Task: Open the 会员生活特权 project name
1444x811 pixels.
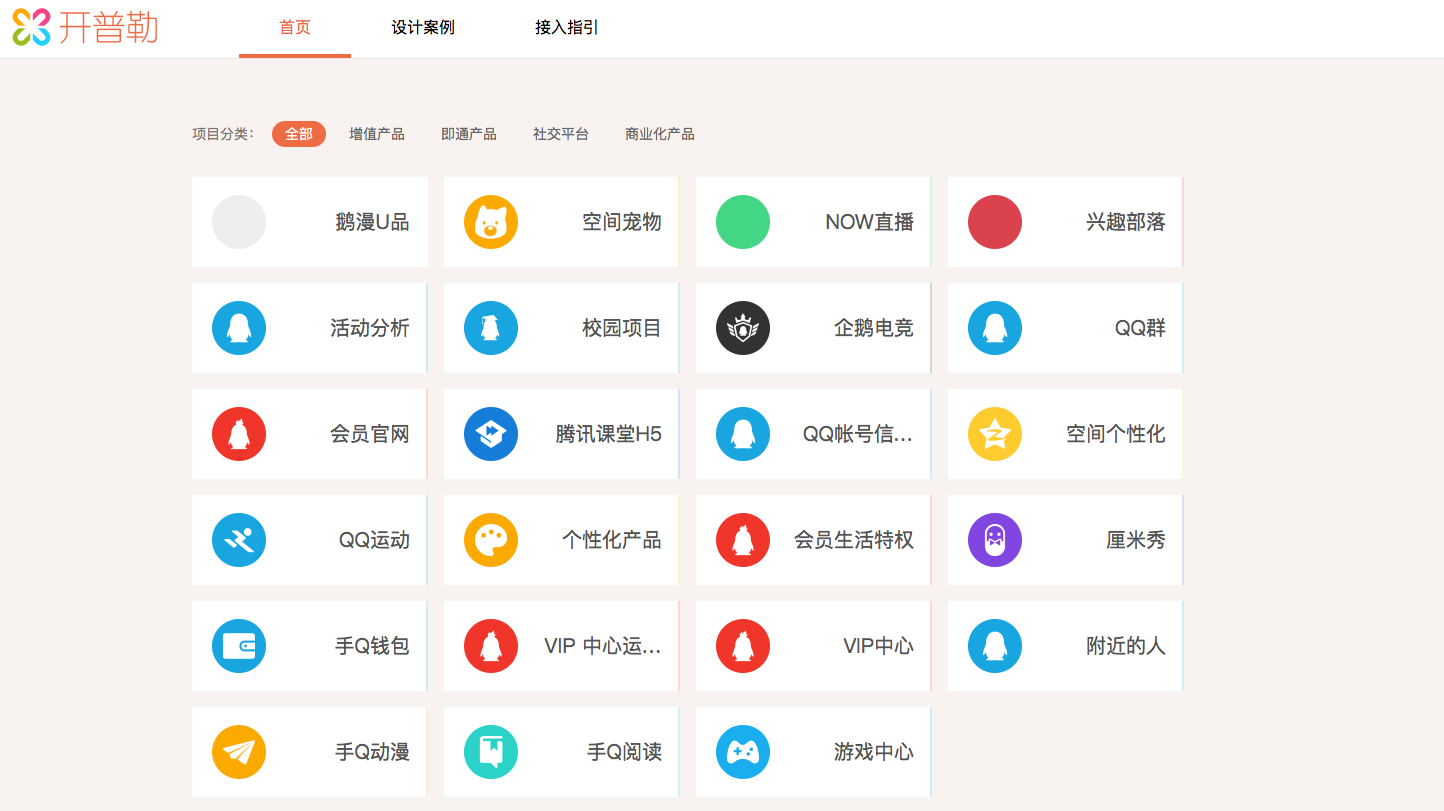Action: point(854,540)
